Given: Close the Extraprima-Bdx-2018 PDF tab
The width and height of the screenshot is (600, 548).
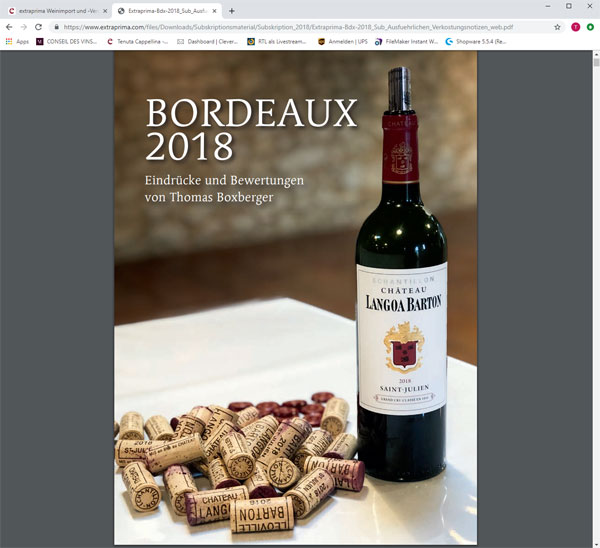Looking at the screenshot, I should [x=215, y=11].
